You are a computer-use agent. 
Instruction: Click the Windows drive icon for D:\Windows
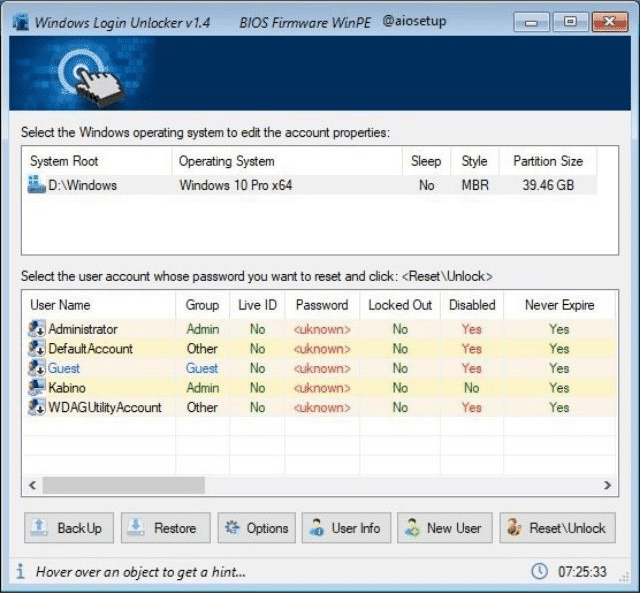tap(37, 185)
